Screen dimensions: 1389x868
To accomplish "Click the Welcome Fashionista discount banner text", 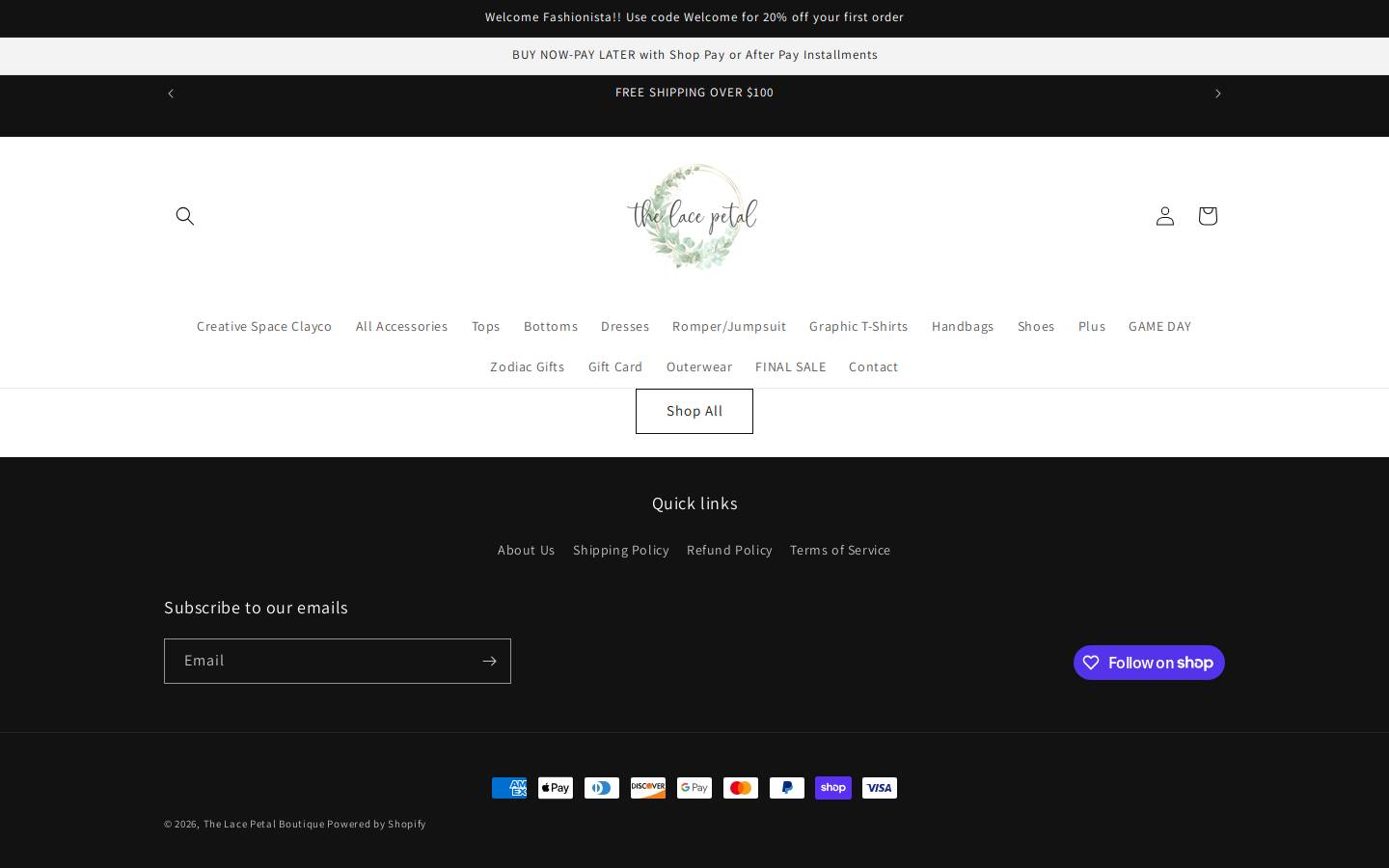I will [694, 17].
